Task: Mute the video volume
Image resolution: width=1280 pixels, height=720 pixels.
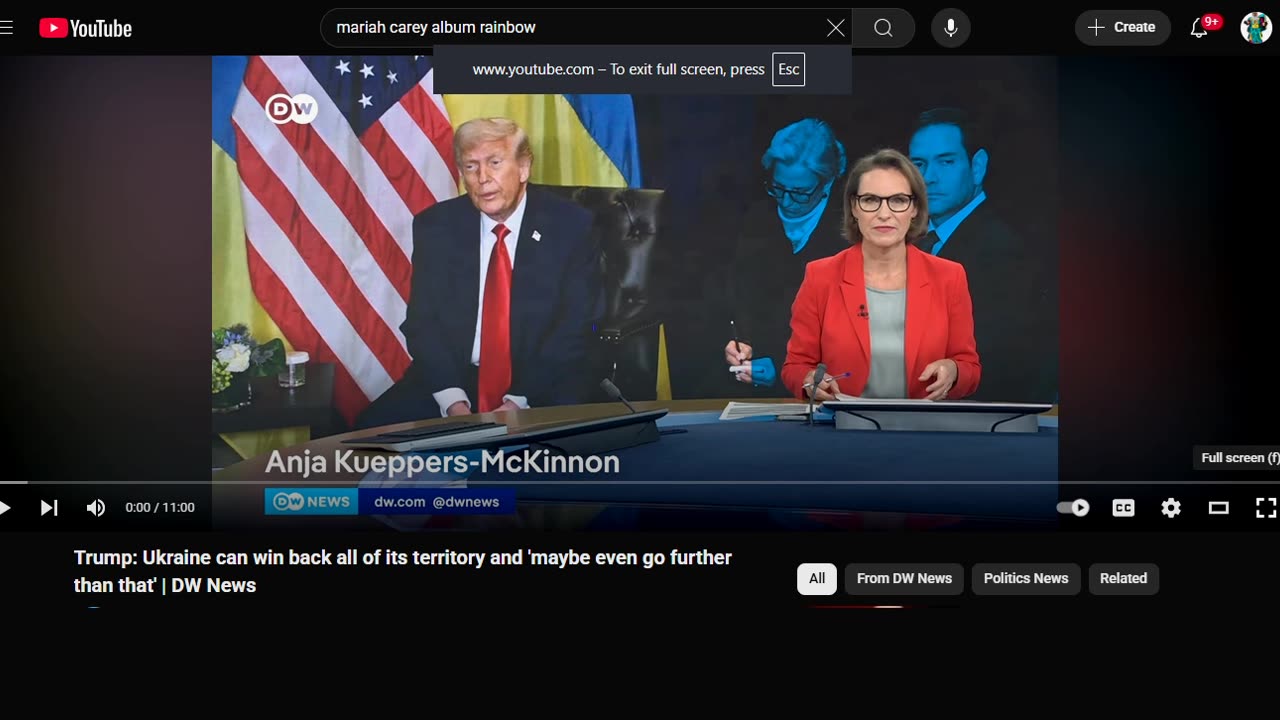Action: 96,508
